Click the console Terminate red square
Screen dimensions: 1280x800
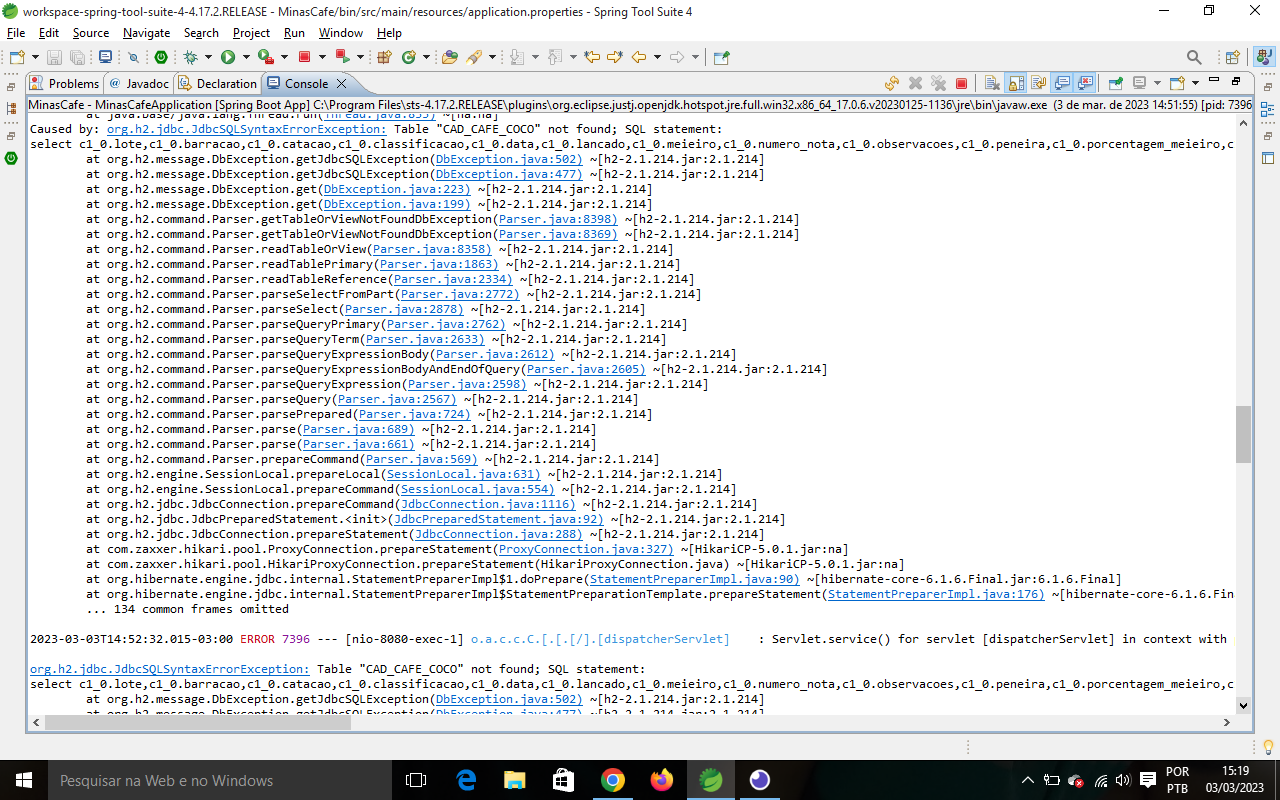coord(961,84)
